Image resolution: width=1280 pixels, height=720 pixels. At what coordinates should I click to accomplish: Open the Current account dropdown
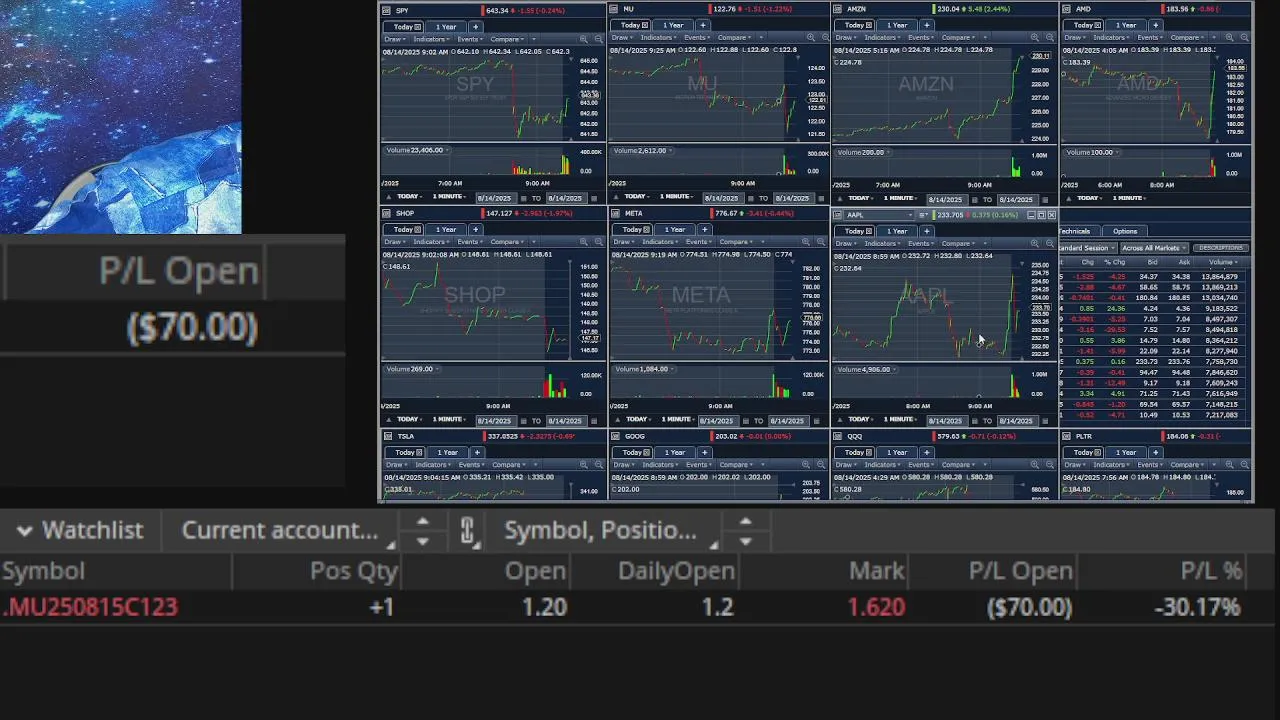287,531
